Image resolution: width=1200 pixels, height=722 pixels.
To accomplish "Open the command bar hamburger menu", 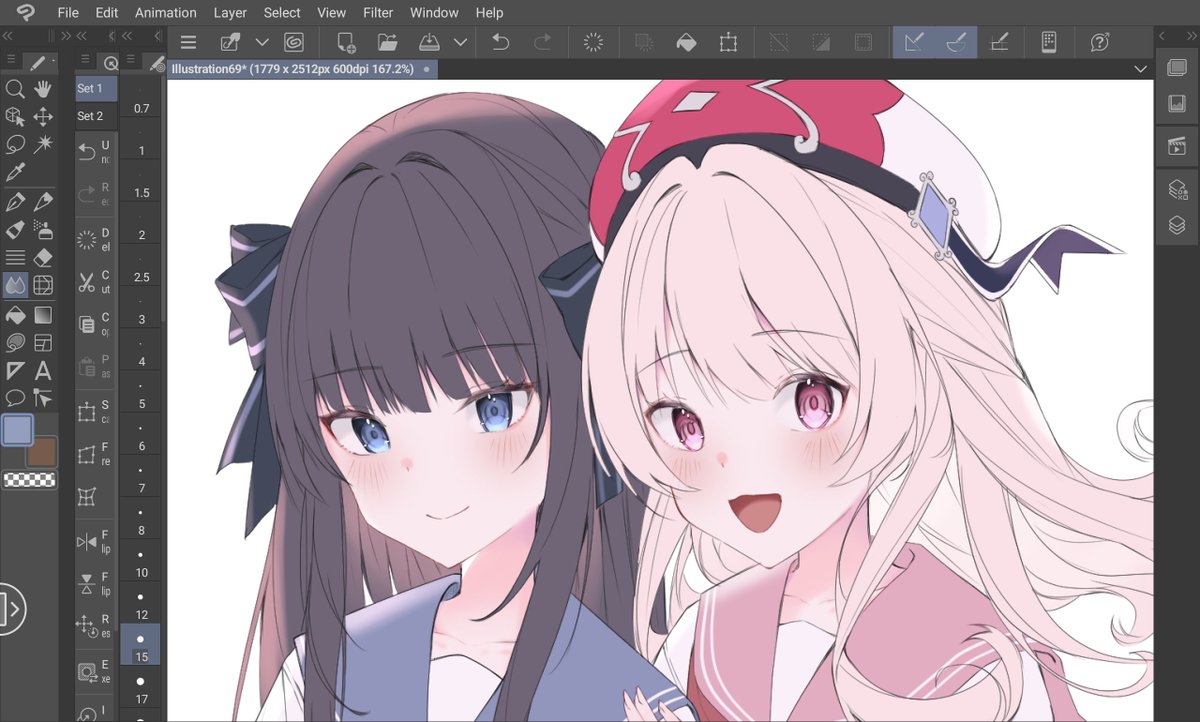I will click(x=188, y=42).
